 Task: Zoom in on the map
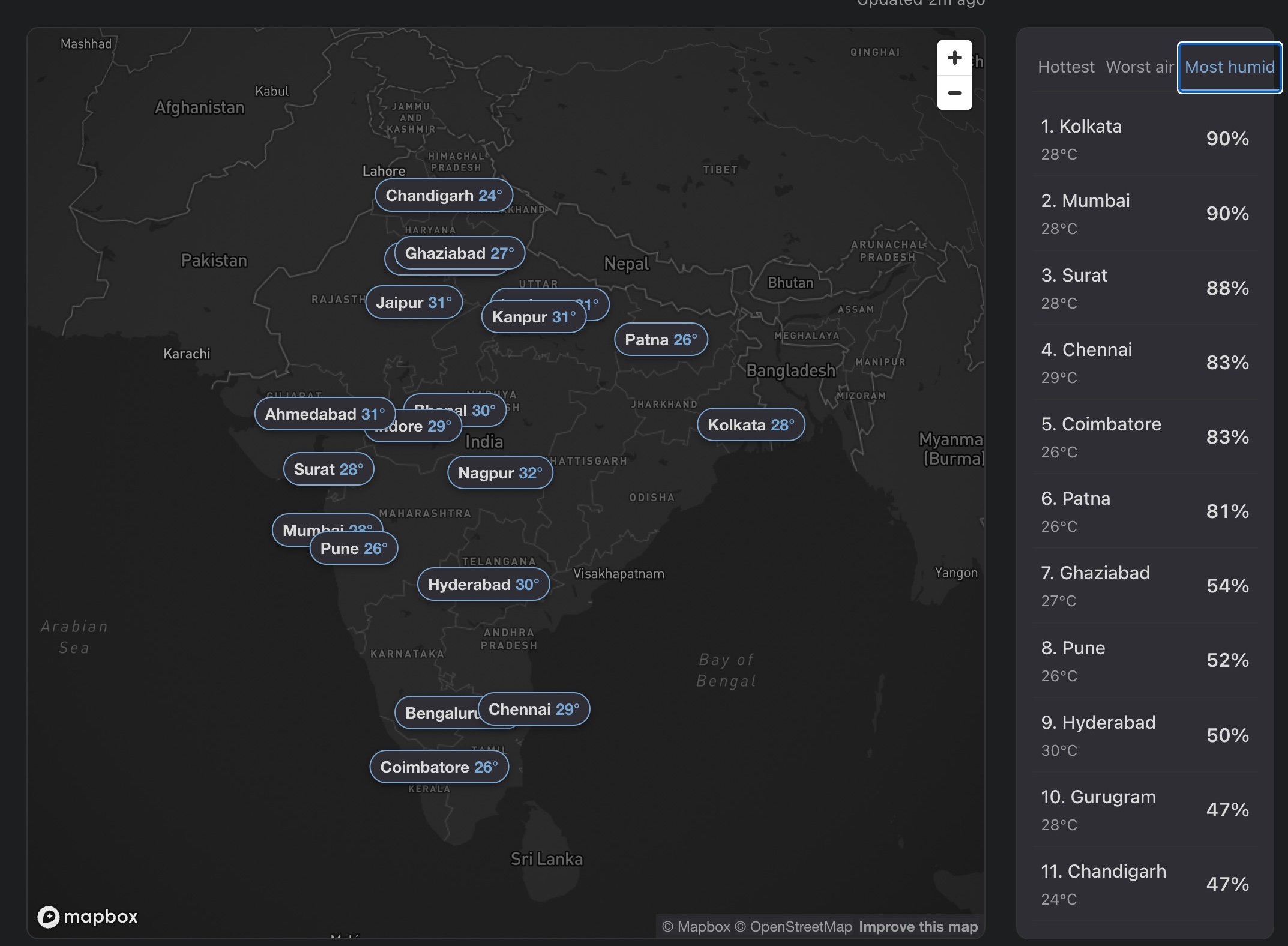(954, 58)
